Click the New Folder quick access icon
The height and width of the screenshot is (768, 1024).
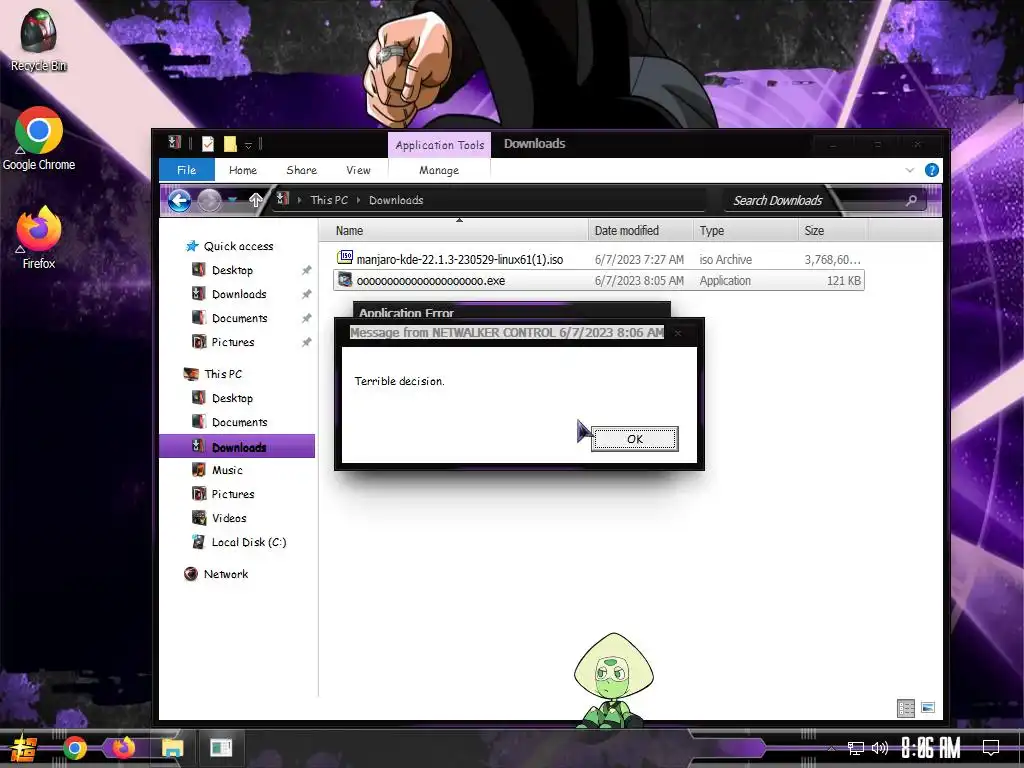click(x=230, y=144)
